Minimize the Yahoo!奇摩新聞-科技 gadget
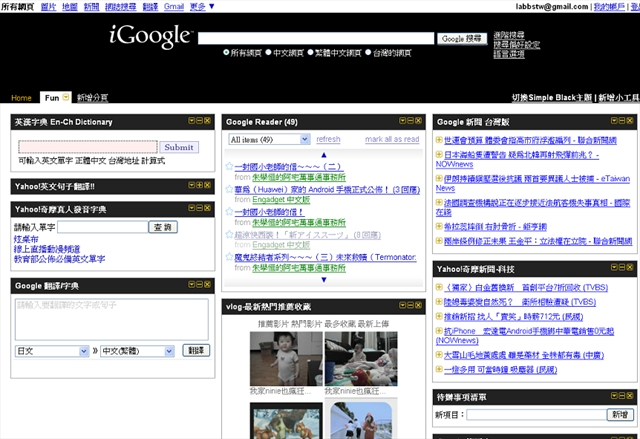Viewport: 640px width, 439px height. (x=622, y=267)
